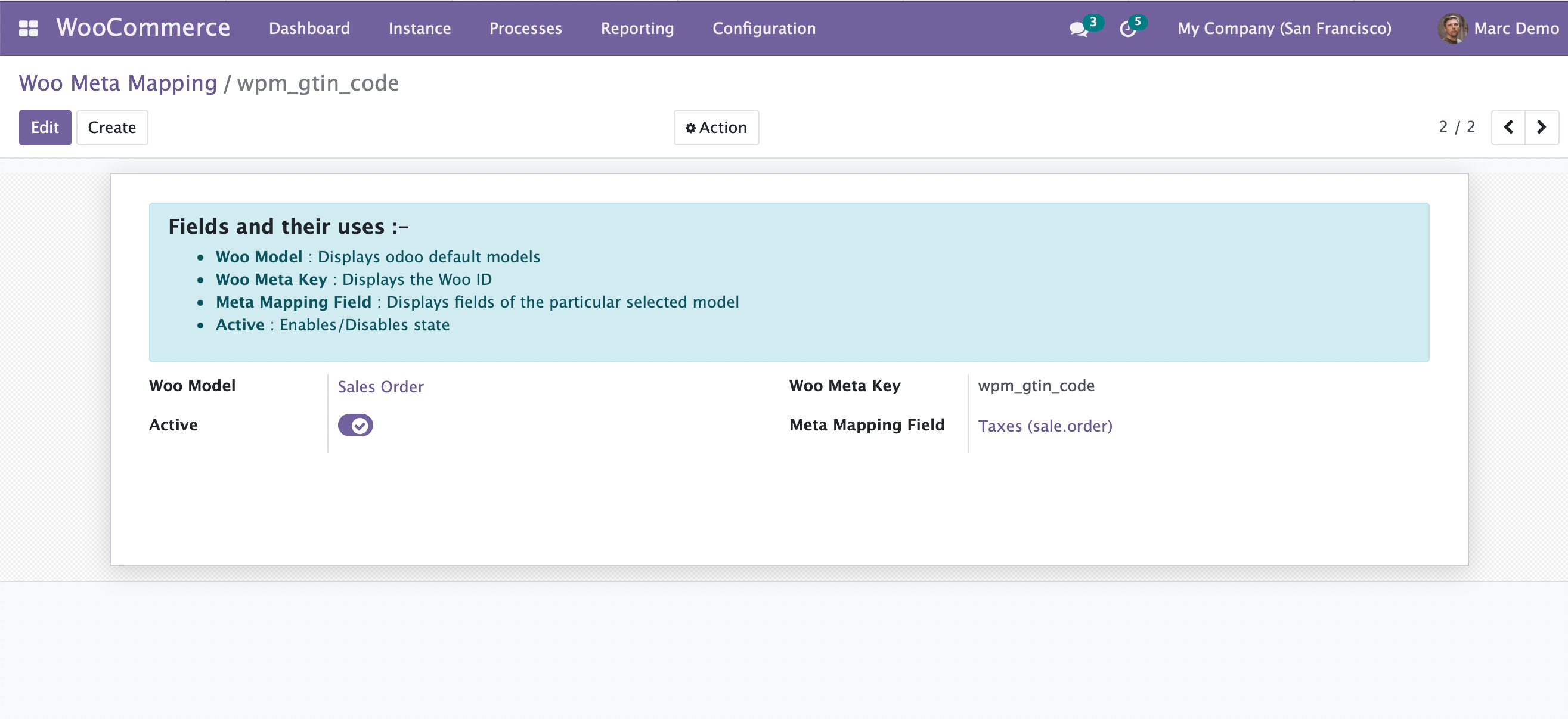This screenshot has height=719, width=1568.
Task: Click the Edit button
Action: 45,127
